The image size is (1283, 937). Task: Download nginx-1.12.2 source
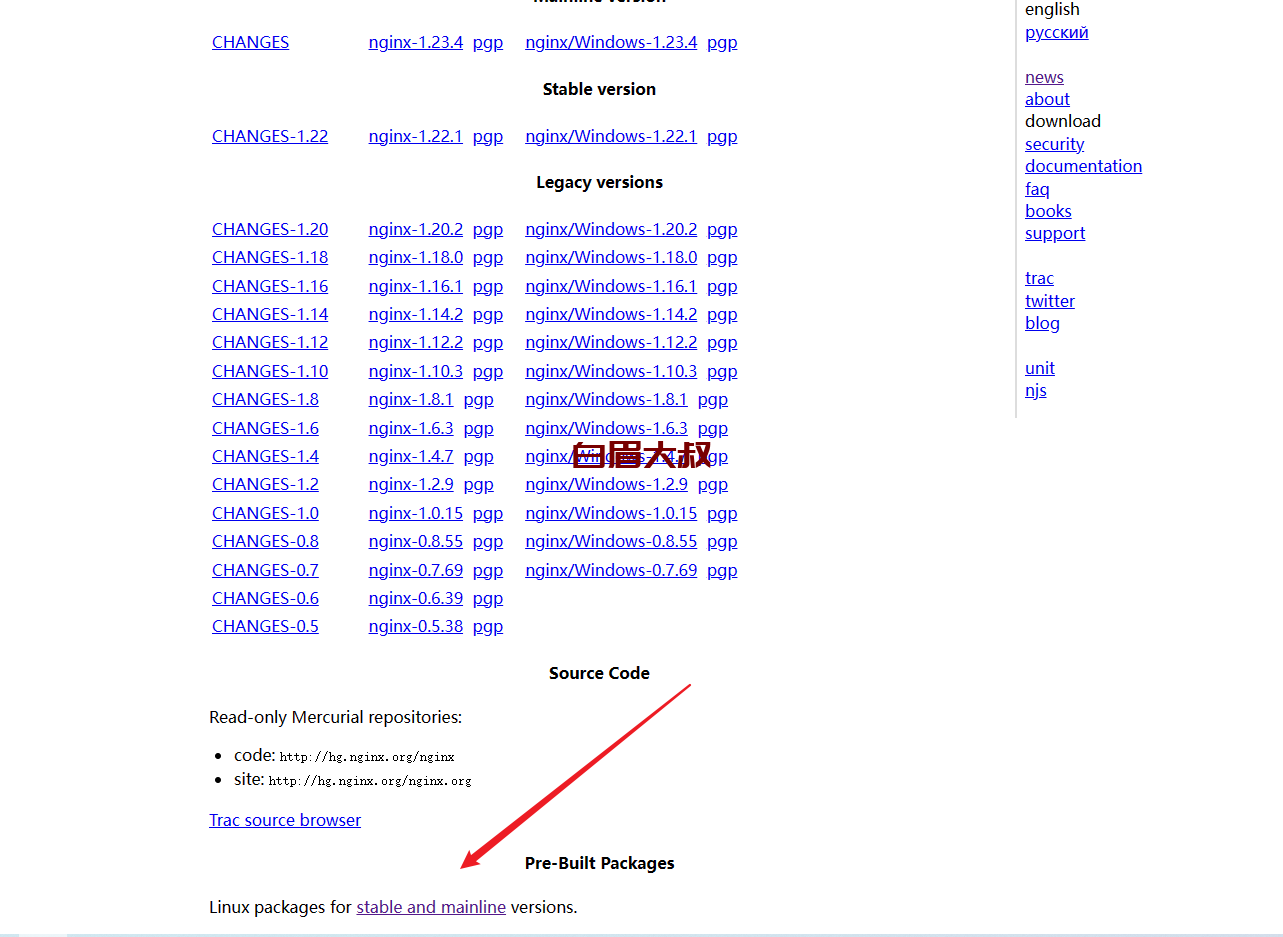pyautogui.click(x=415, y=342)
